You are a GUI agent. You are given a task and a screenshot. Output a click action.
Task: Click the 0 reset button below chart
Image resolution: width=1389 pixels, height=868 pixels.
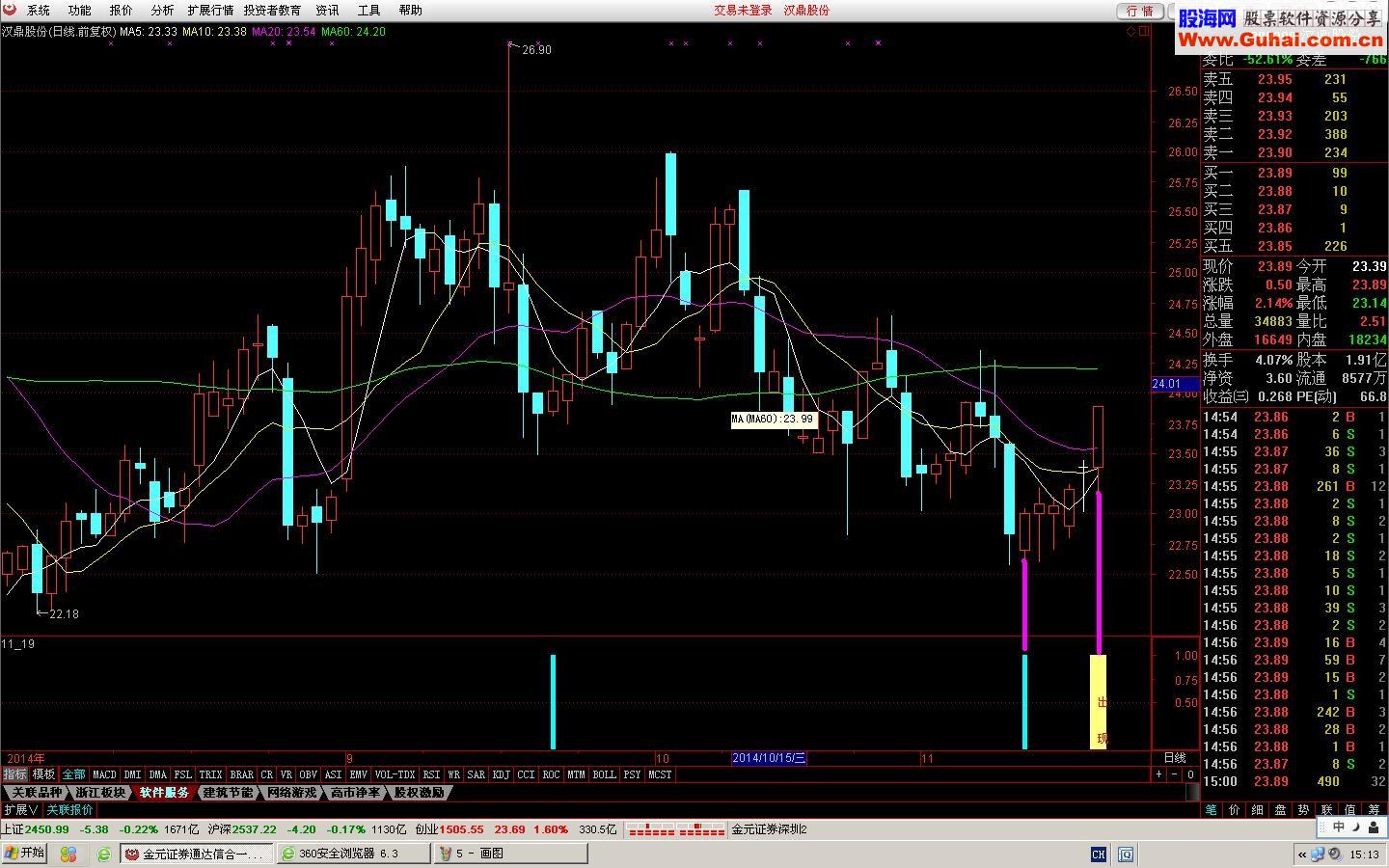[x=1190, y=773]
